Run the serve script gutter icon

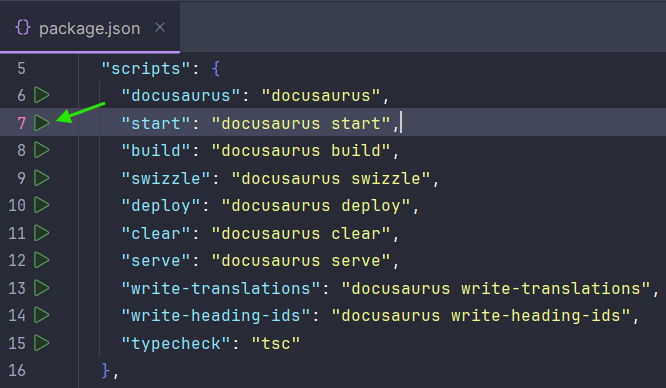coord(42,260)
